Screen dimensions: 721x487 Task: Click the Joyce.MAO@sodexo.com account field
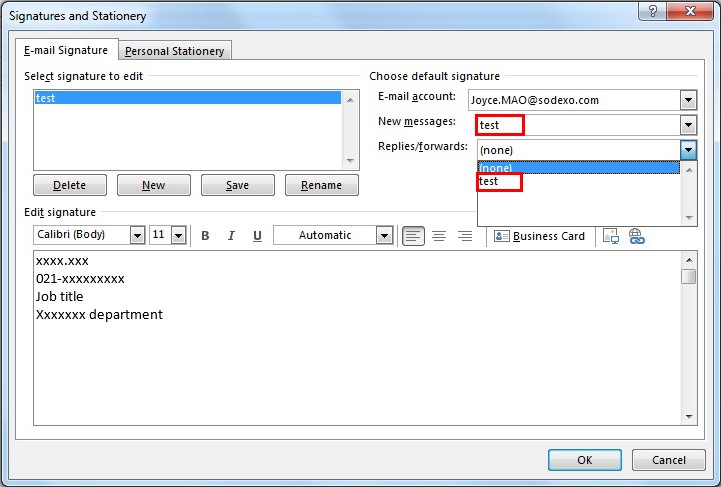click(574, 100)
